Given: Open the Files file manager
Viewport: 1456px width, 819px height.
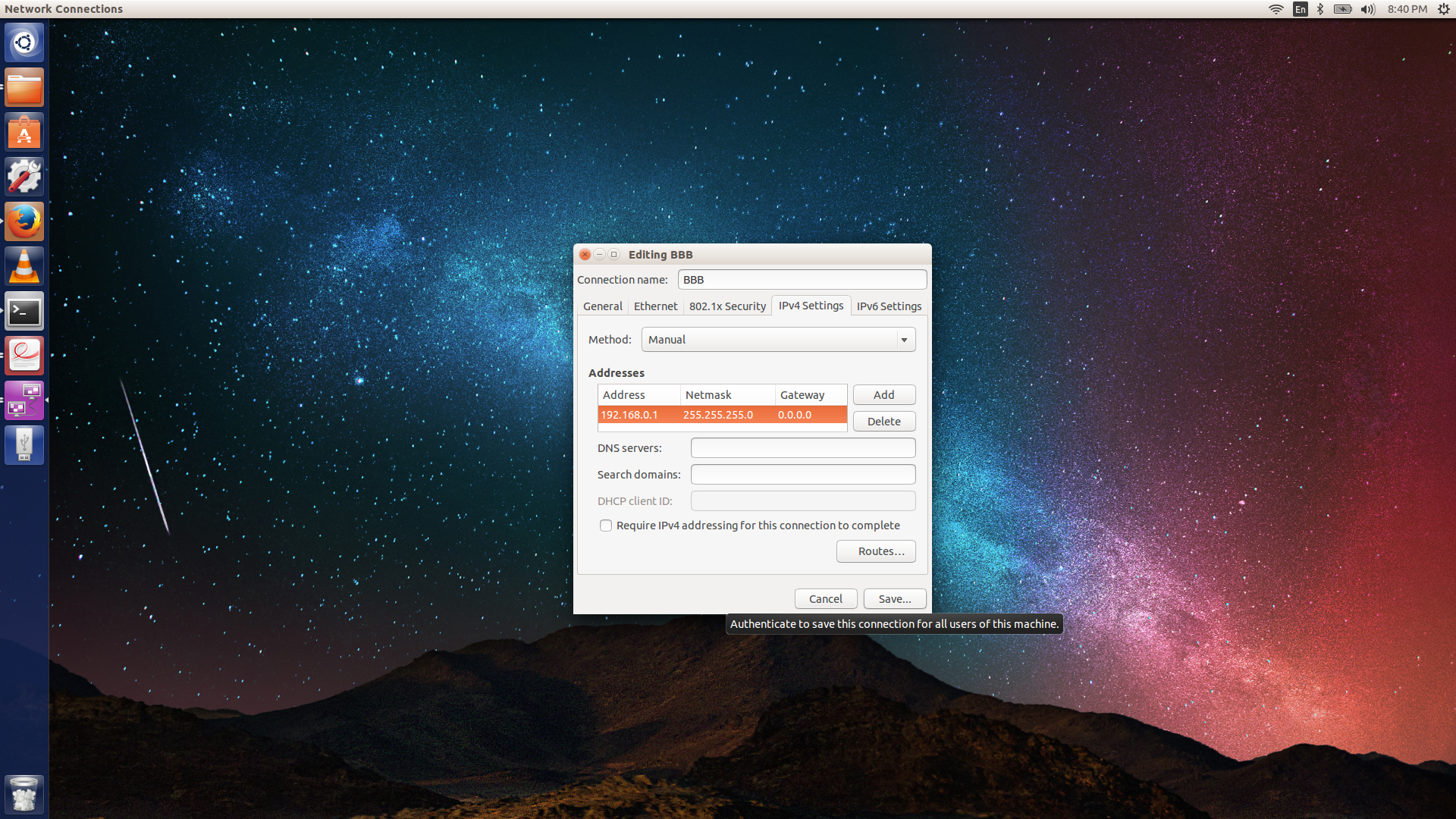Looking at the screenshot, I should click(24, 86).
